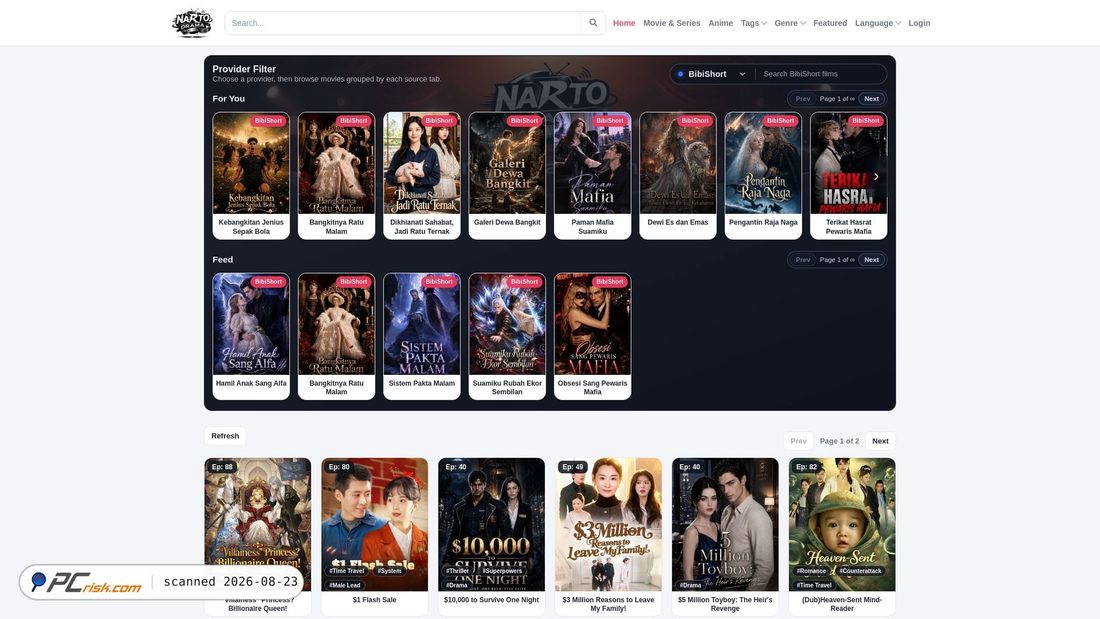Click #Counterattack tag on Heaven-Sent poster
Image resolution: width=1100 pixels, height=619 pixels.
pyautogui.click(x=861, y=571)
